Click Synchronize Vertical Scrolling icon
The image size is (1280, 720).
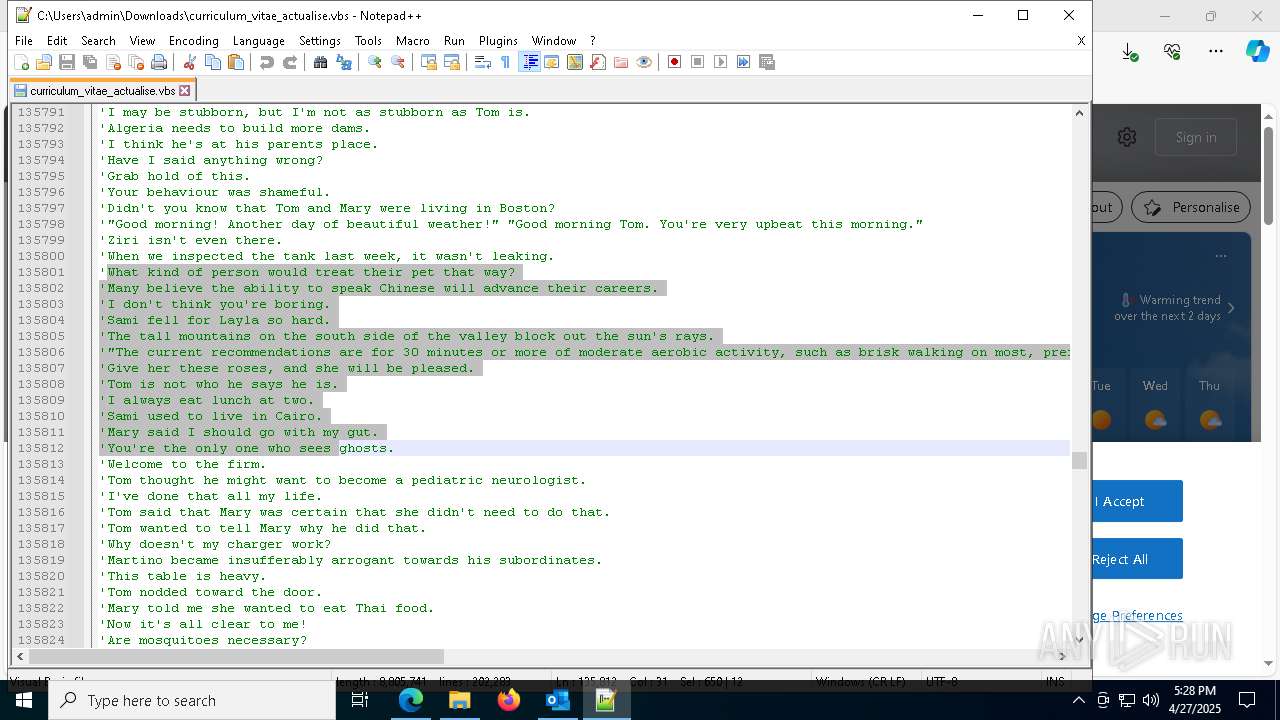[x=429, y=62]
